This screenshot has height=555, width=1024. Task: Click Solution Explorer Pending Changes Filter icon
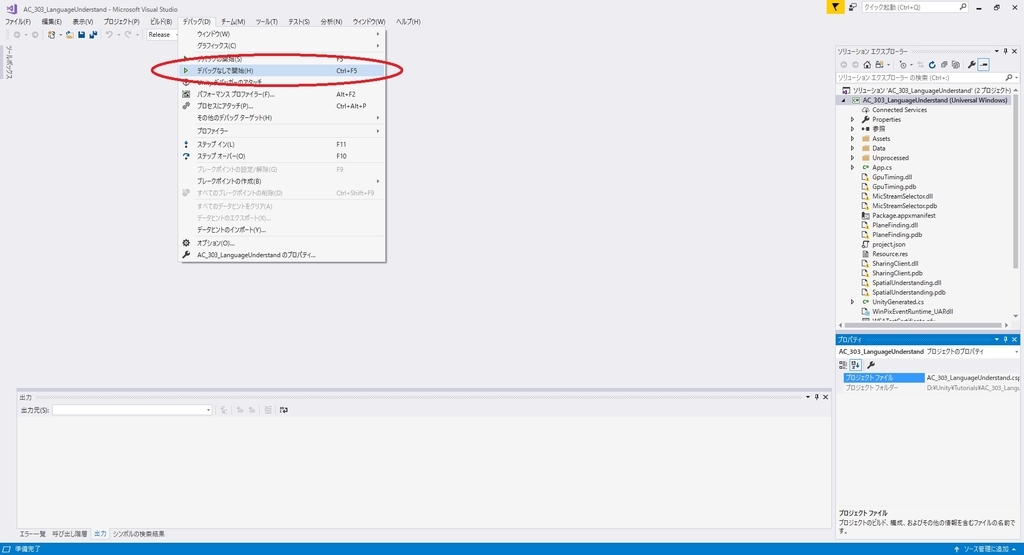click(904, 65)
